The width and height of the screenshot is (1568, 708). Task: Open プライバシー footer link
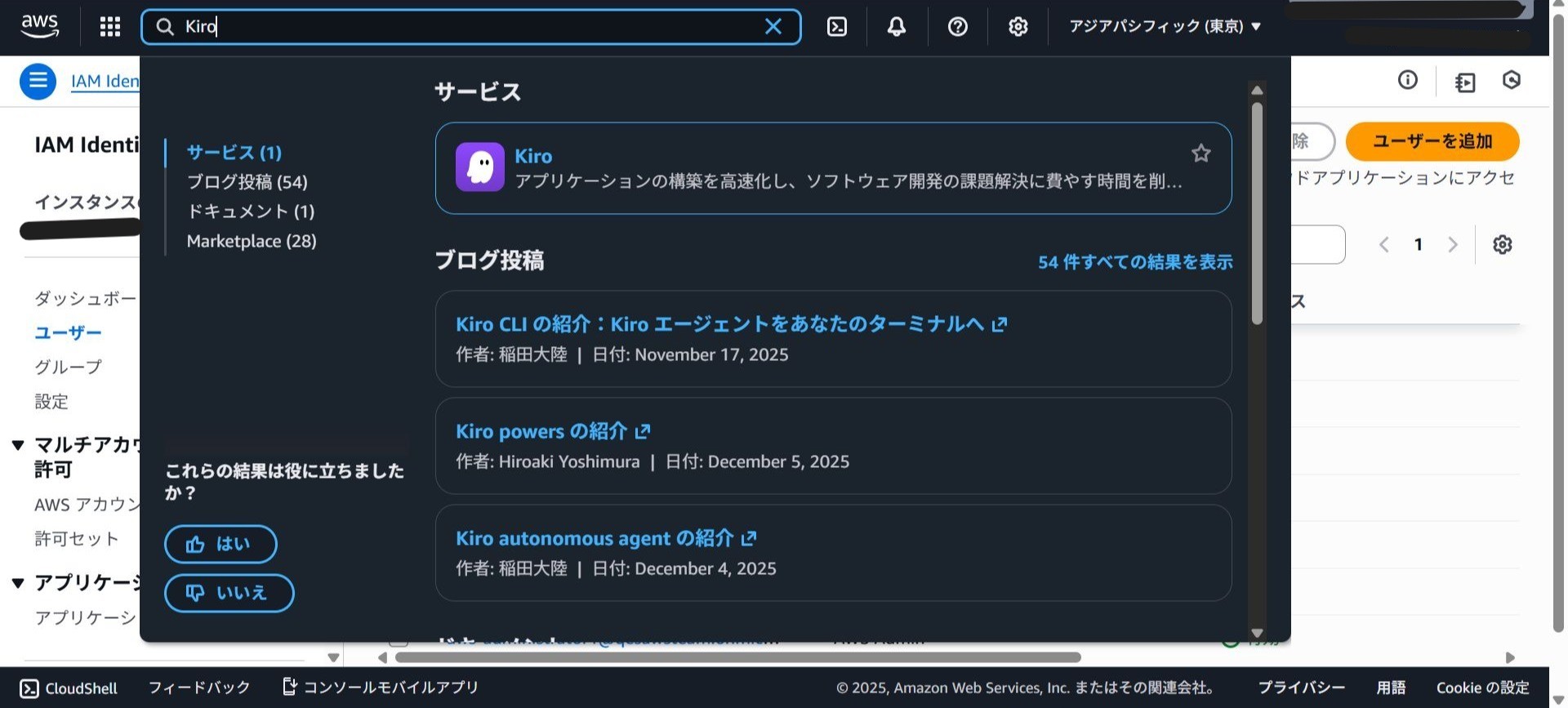(x=1301, y=688)
